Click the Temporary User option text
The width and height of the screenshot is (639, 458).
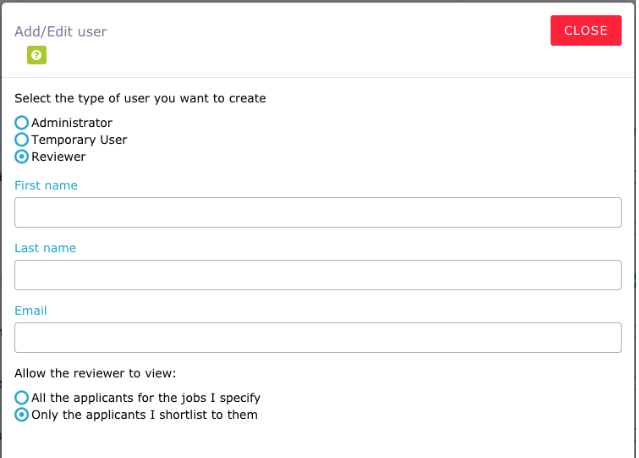point(79,140)
